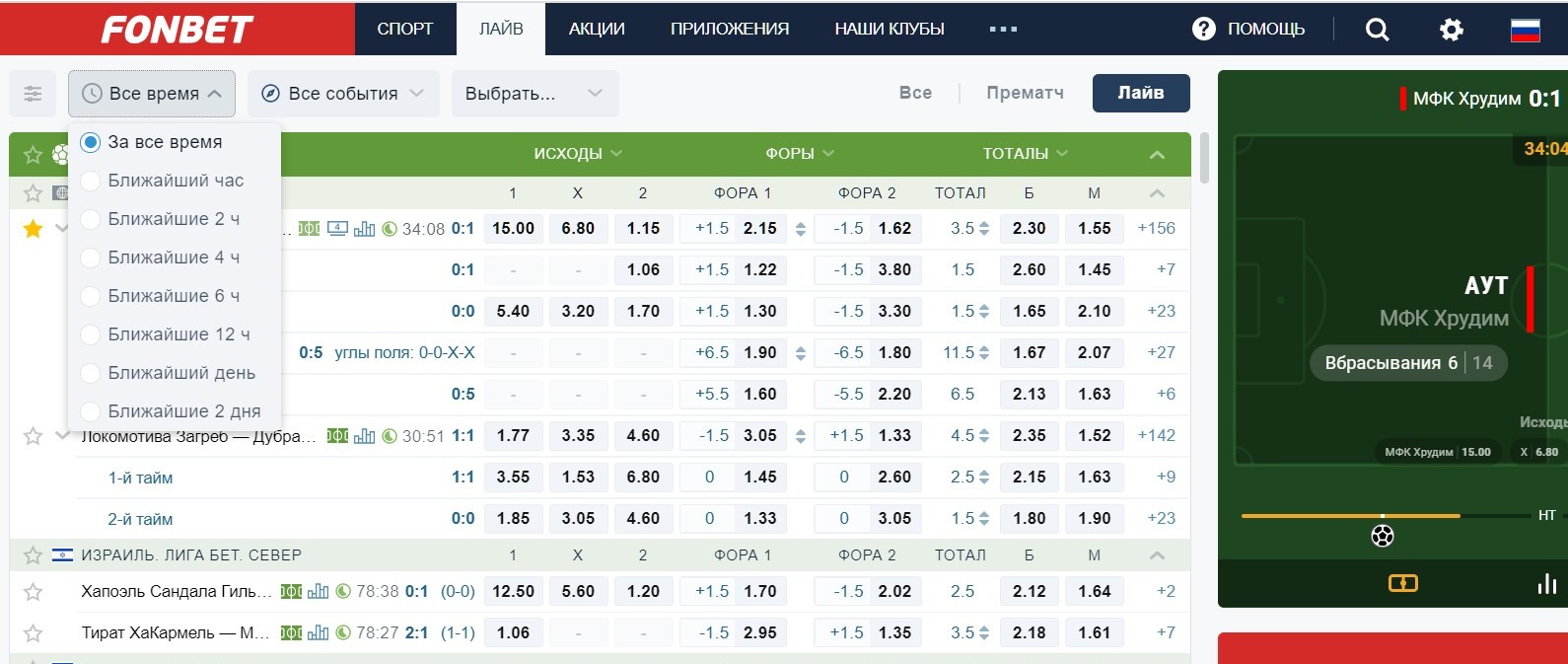This screenshot has width=1568, height=664.
Task: Open the statistics icon for Hapoel Sandala match
Action: (x=318, y=592)
